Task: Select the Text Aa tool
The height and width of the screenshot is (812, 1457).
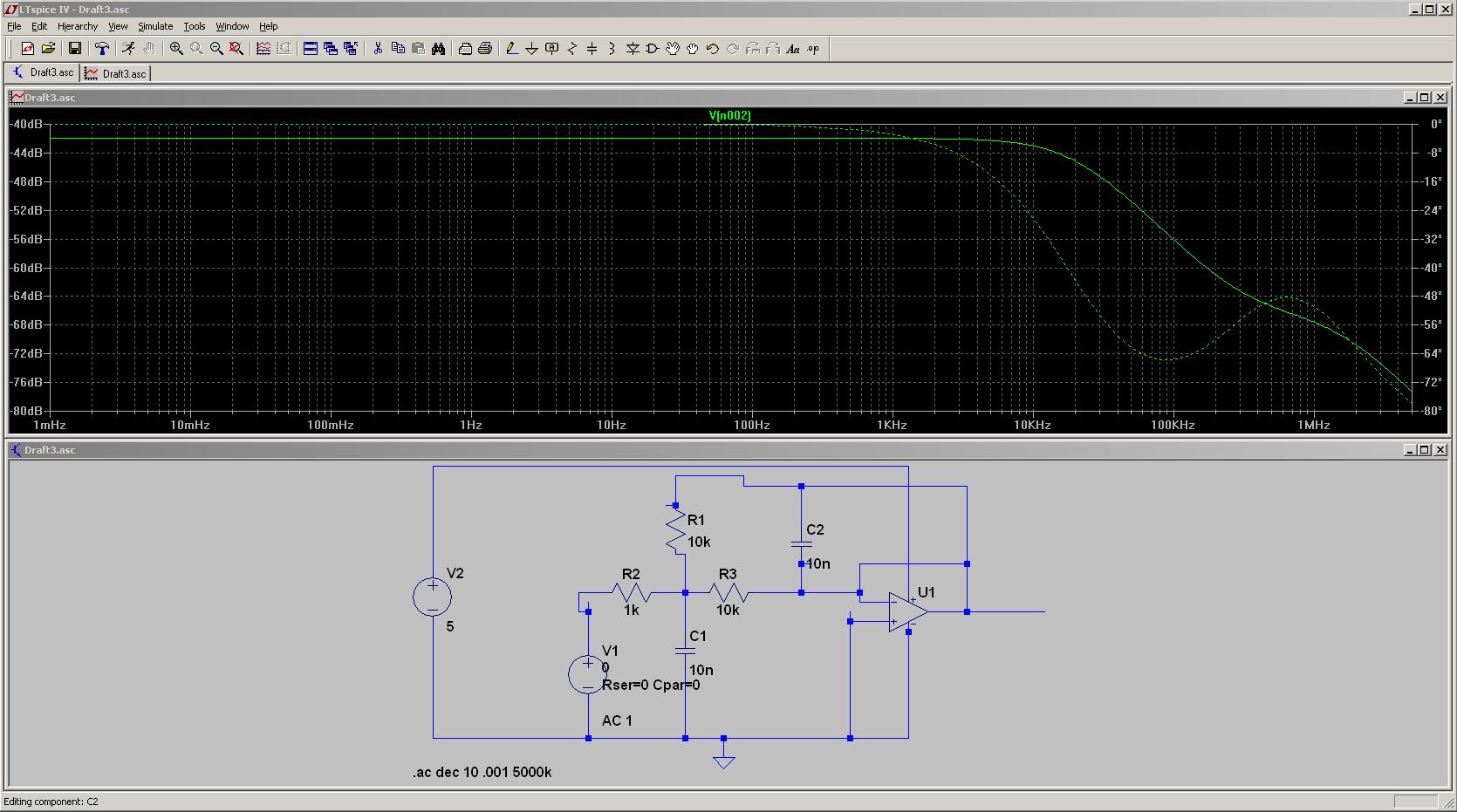Action: tap(793, 49)
